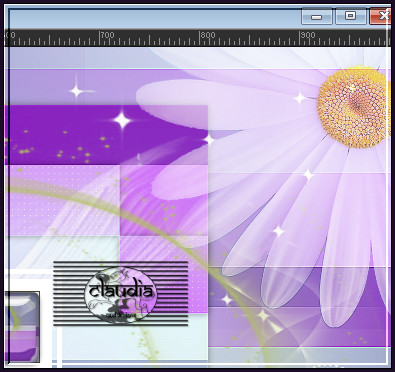
Task: Click the sparkle at bottom of purple band
Action: pos(262,315)
